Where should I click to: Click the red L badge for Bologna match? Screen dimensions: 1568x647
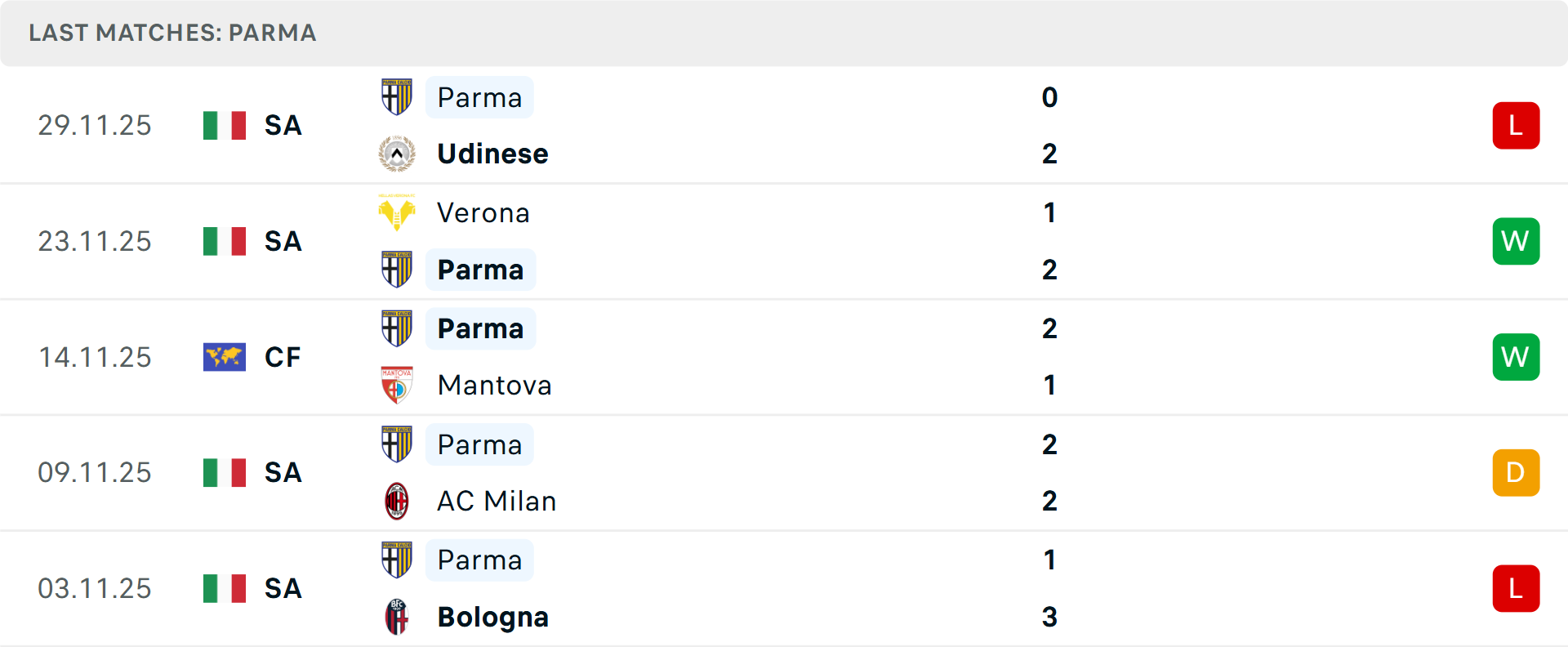[1516, 588]
